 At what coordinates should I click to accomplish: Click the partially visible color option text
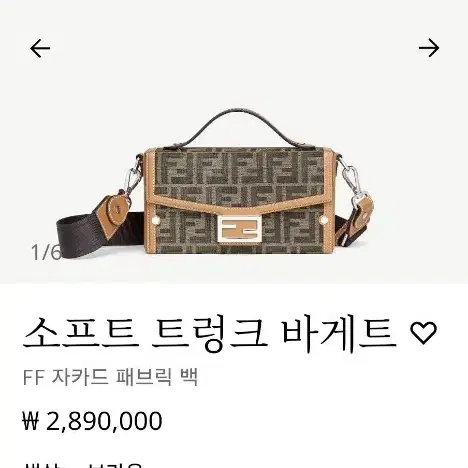(83, 465)
